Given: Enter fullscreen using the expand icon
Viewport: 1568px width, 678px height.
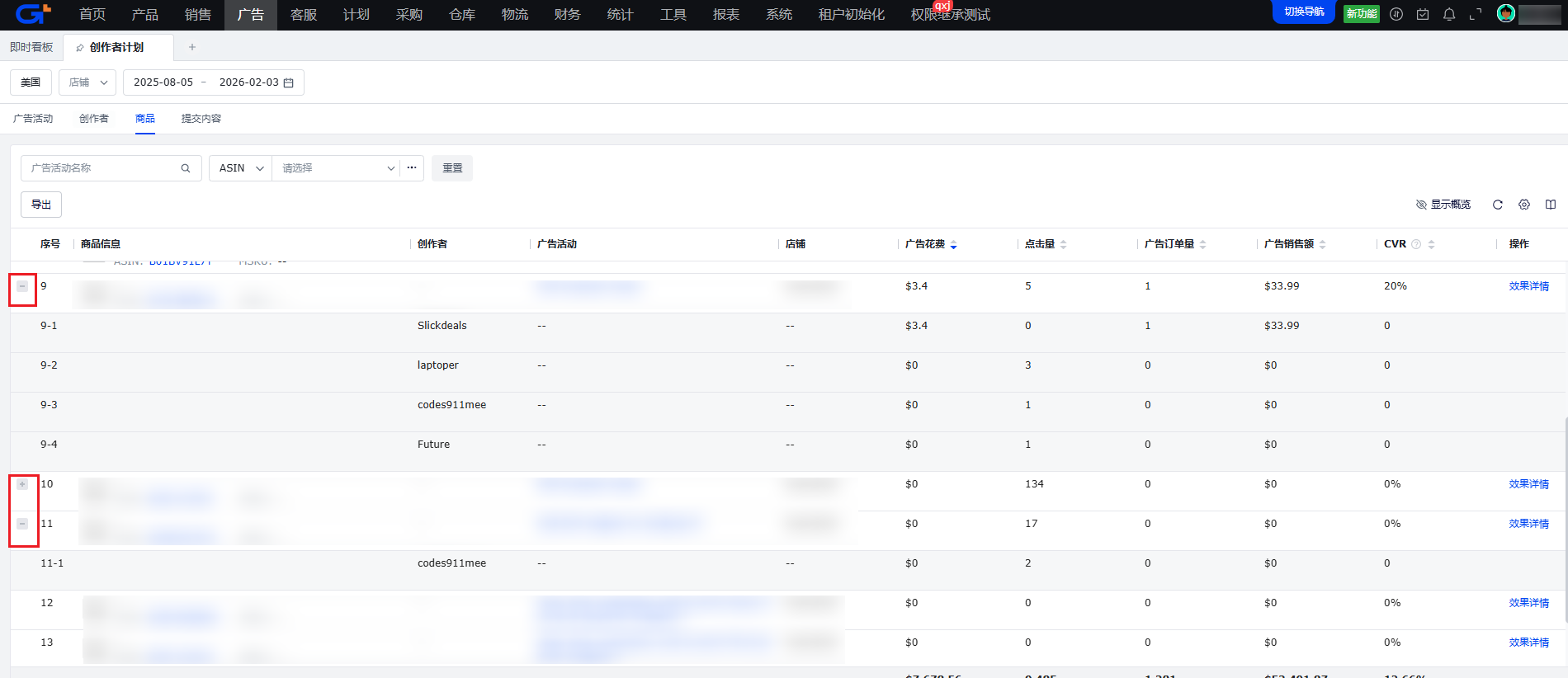Looking at the screenshot, I should (x=1476, y=14).
